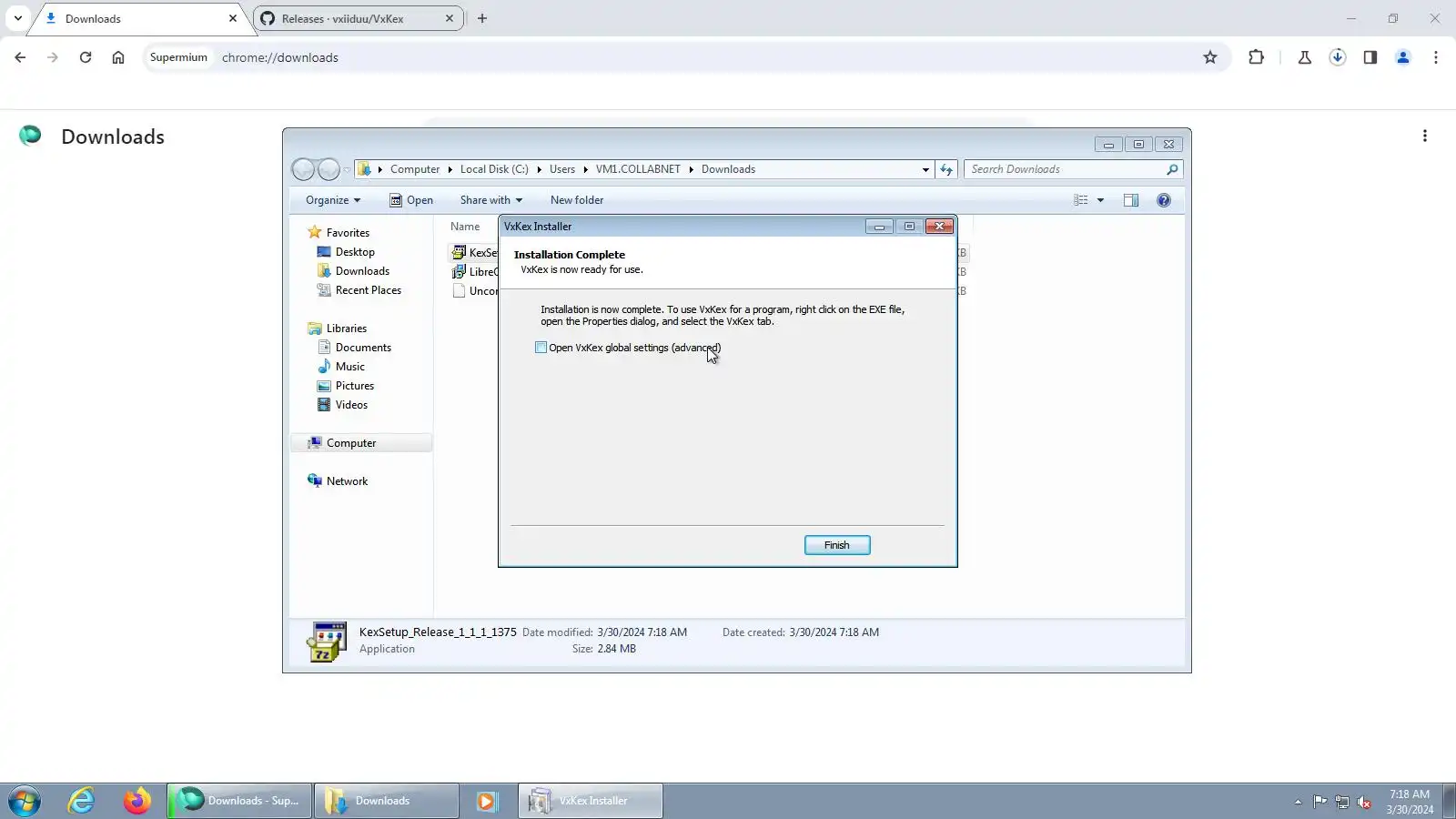Bookmark this page with star icon
Image resolution: width=1456 pixels, height=819 pixels.
coord(1210,57)
